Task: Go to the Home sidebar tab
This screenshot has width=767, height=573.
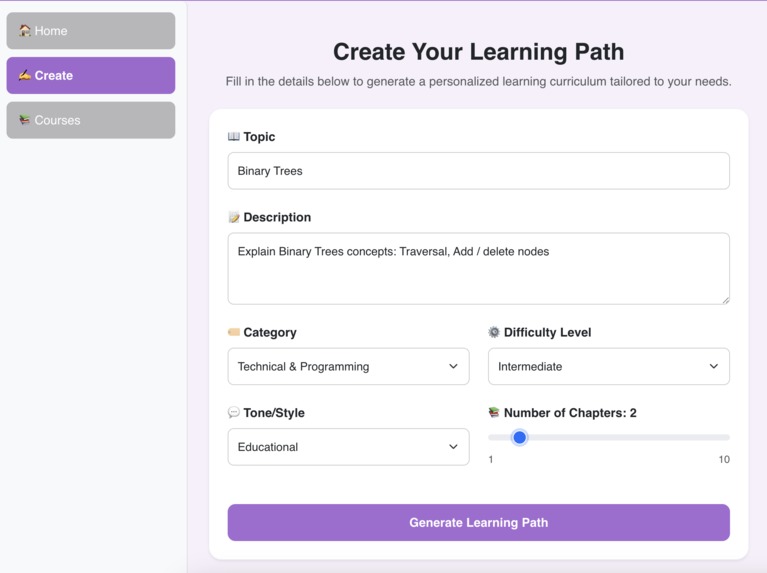Action: click(91, 31)
